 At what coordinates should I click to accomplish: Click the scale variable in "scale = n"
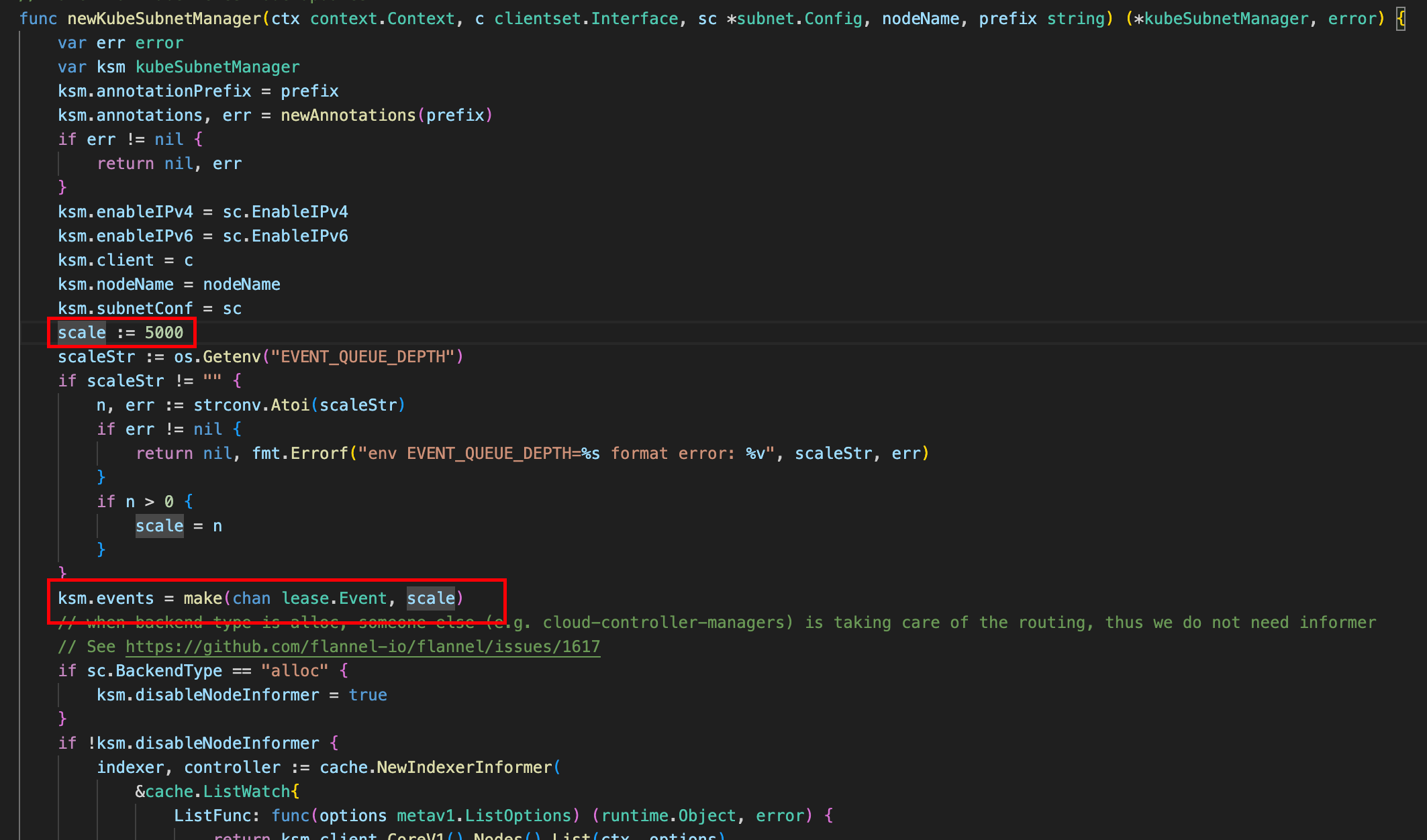pyautogui.click(x=159, y=526)
